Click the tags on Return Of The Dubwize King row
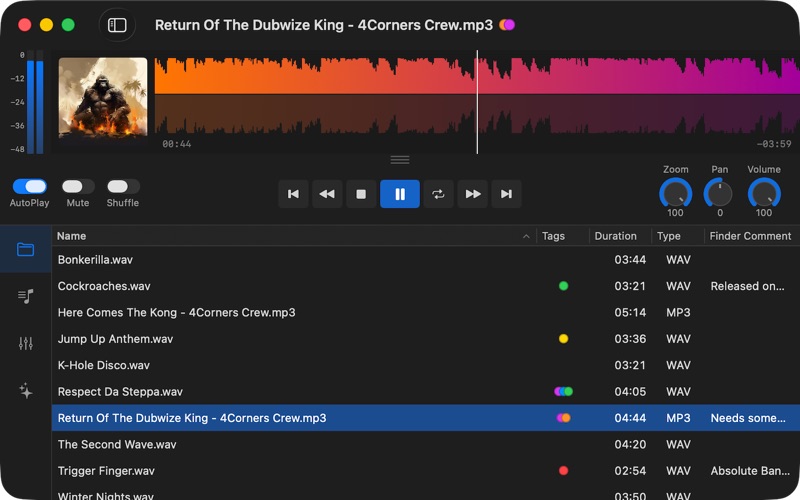Image resolution: width=800 pixels, height=500 pixels. pyautogui.click(x=564, y=418)
